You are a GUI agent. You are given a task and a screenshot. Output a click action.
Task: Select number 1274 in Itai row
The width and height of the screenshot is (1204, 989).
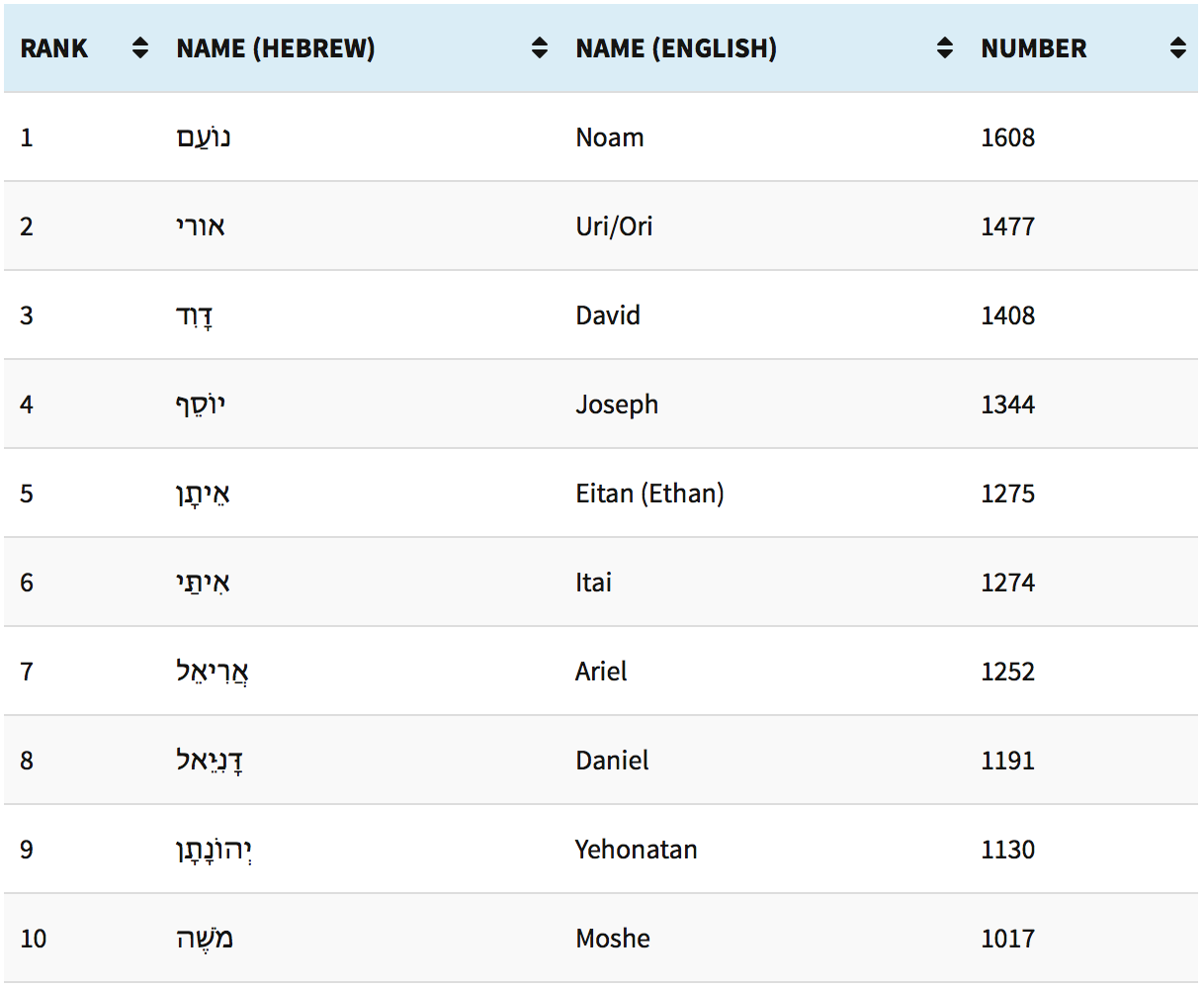[x=1007, y=583]
